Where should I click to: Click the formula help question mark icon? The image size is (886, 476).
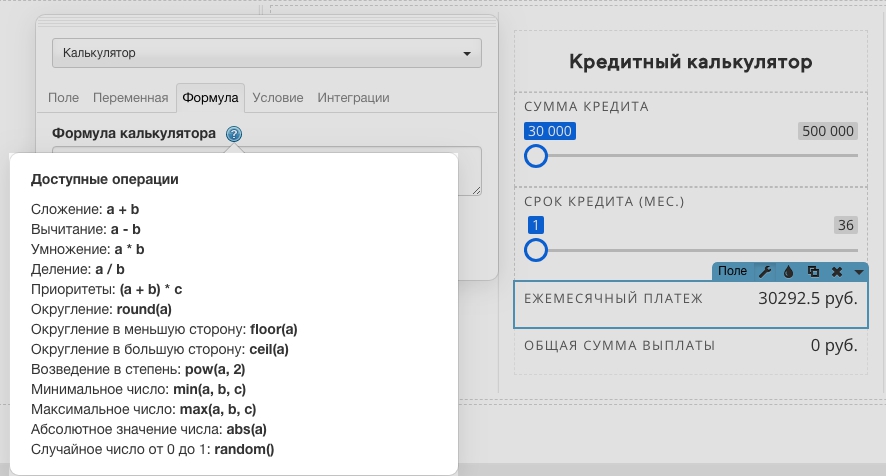(x=233, y=134)
